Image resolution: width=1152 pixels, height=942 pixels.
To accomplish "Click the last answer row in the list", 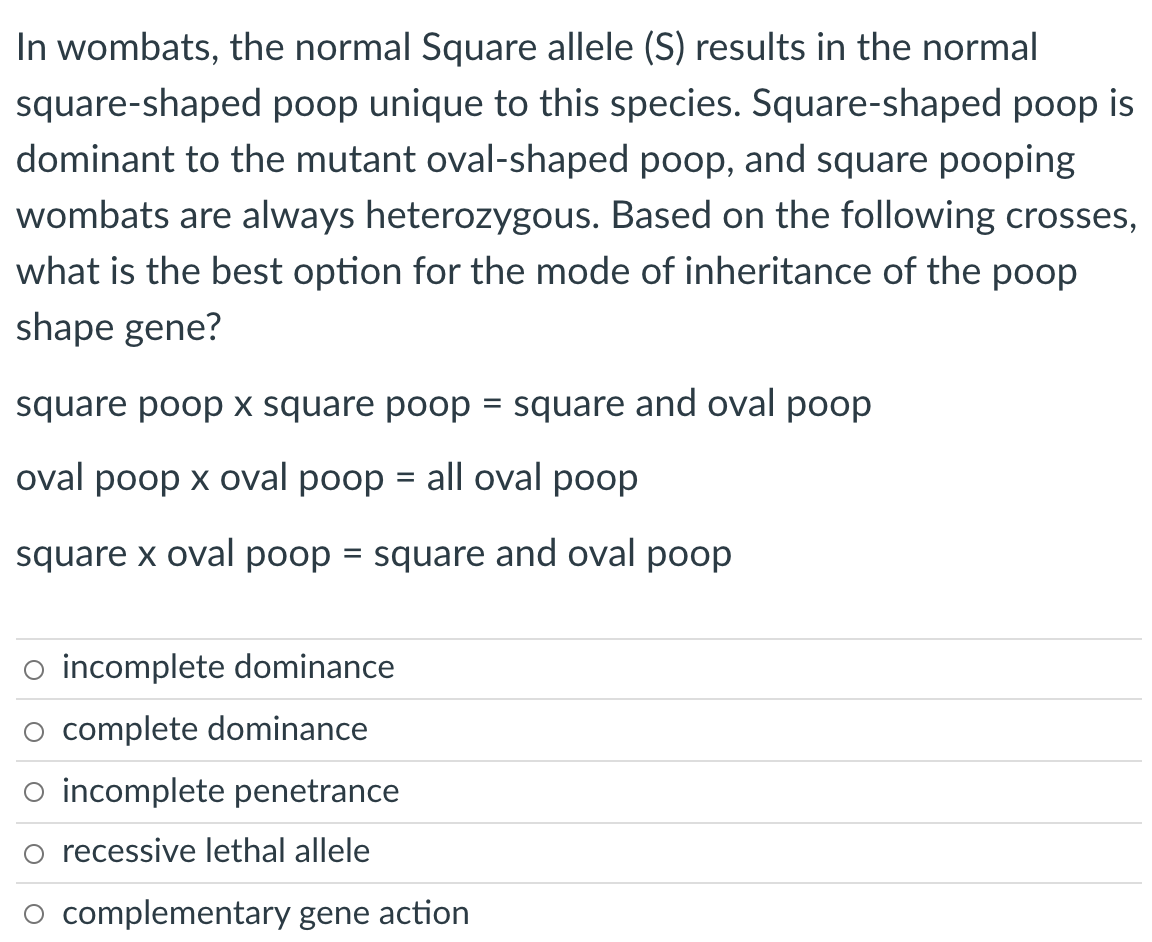I will (576, 913).
